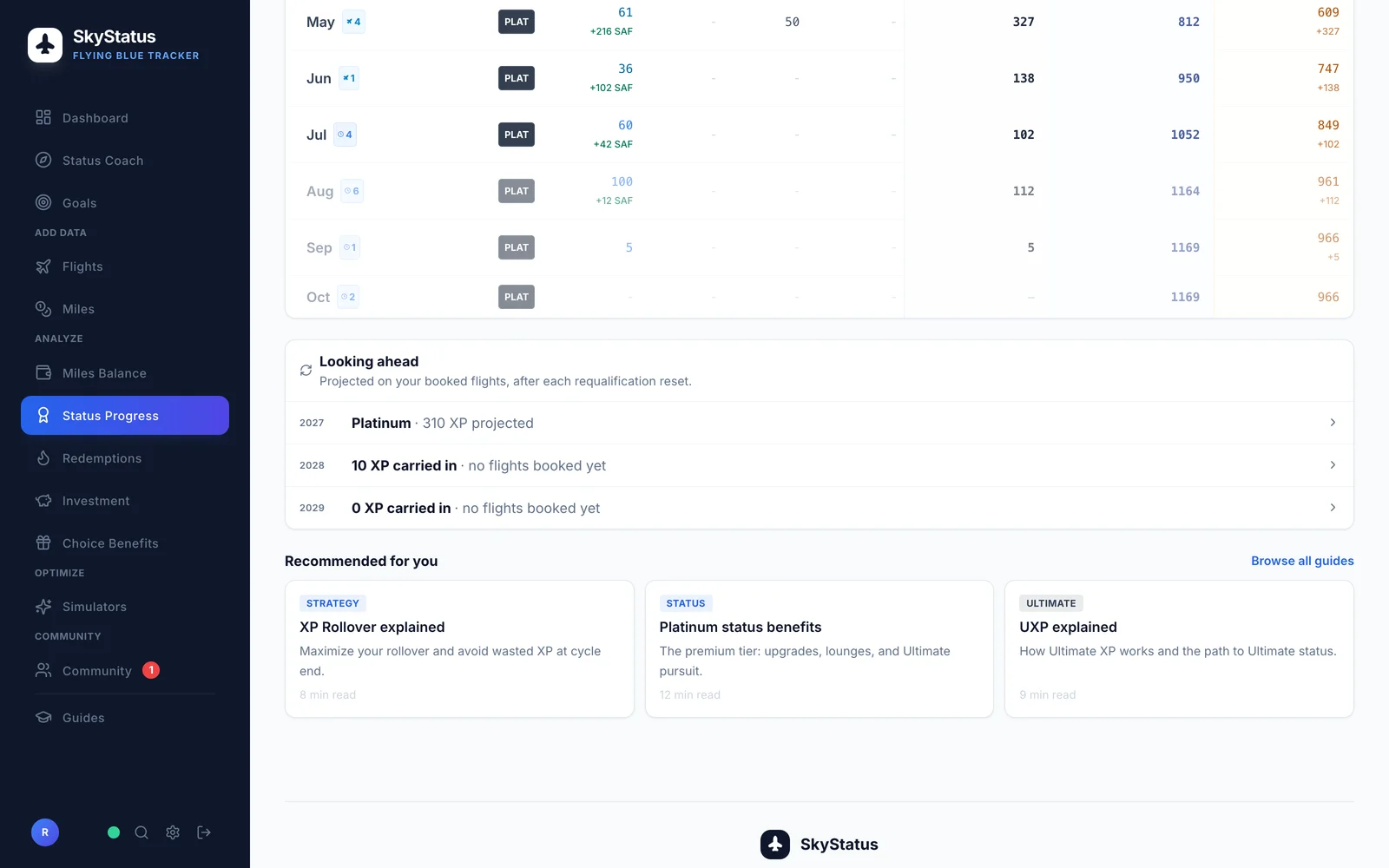Expand the 2028 carried-in XP row
1389x868 pixels.
pos(820,465)
